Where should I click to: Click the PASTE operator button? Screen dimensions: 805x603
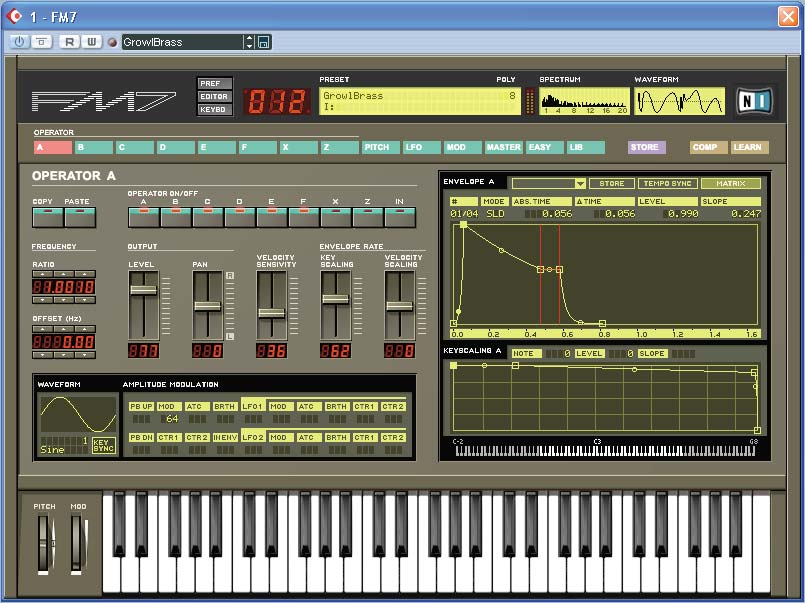[80, 218]
